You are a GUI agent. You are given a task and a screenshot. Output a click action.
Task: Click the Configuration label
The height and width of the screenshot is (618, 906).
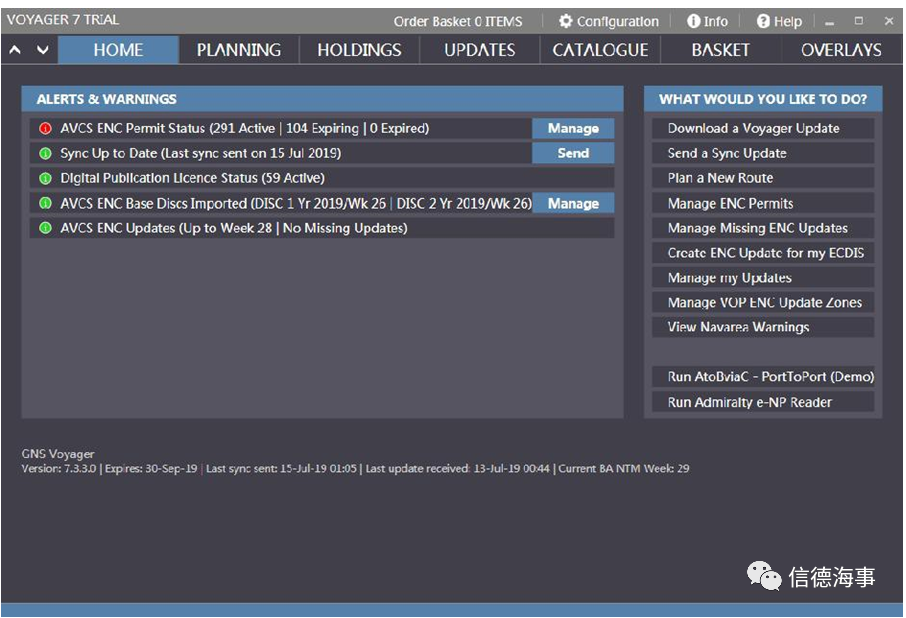pyautogui.click(x=618, y=21)
